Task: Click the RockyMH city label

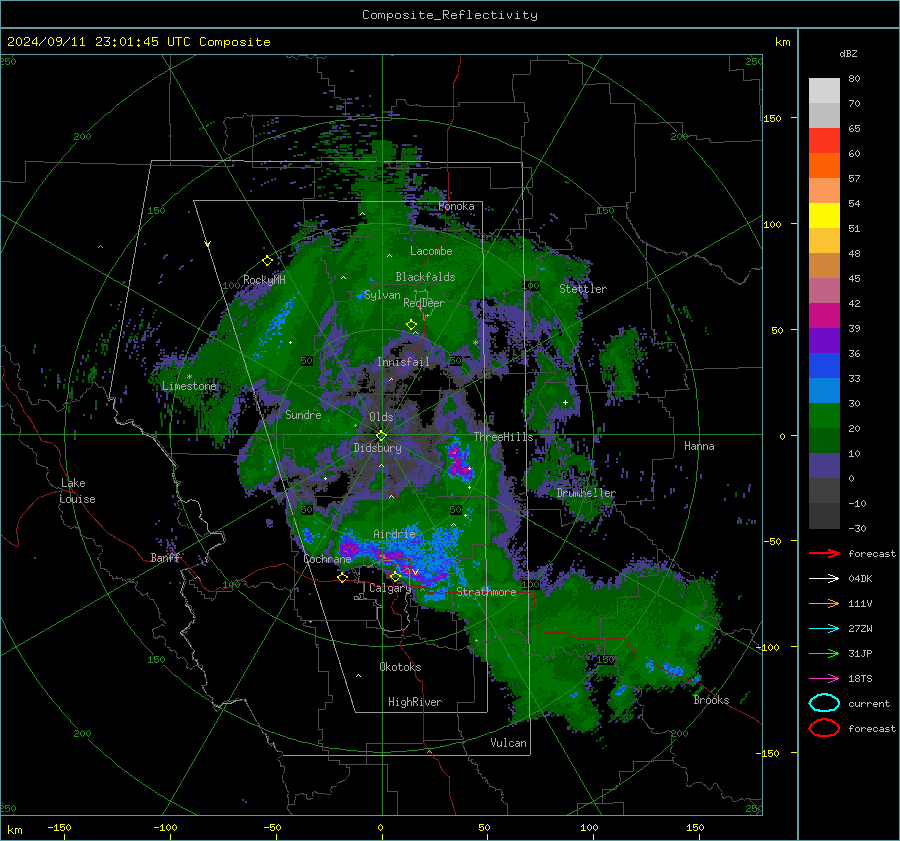Action: pyautogui.click(x=264, y=280)
